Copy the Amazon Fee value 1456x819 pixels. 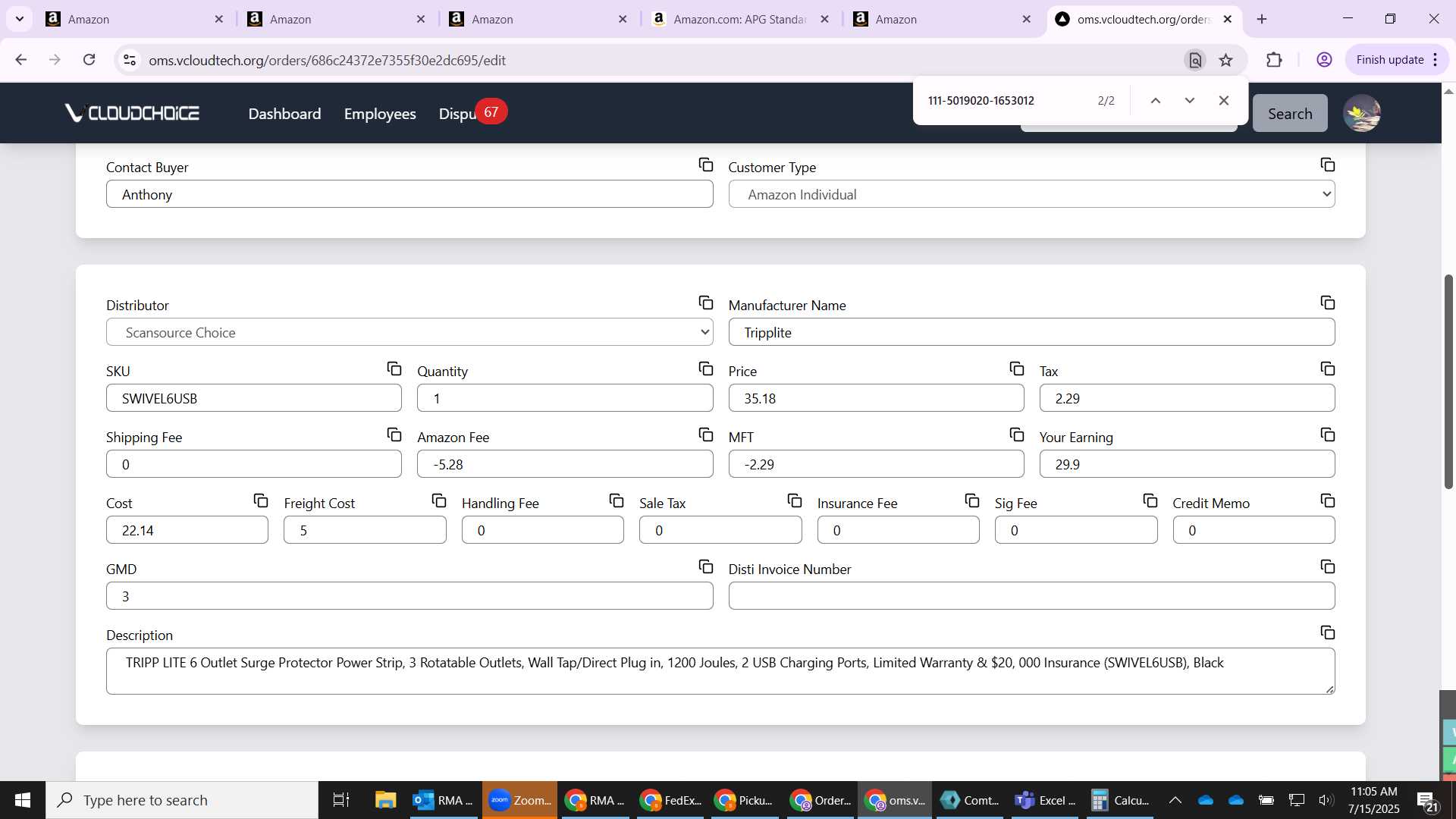pyautogui.click(x=705, y=435)
